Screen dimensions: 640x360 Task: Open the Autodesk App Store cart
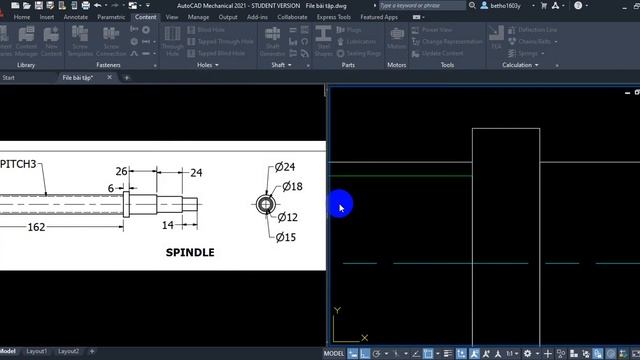[x=544, y=6]
